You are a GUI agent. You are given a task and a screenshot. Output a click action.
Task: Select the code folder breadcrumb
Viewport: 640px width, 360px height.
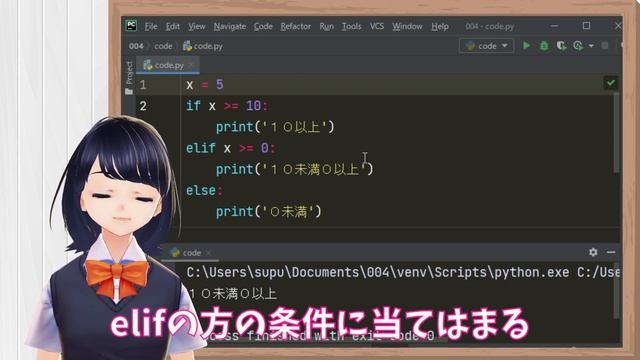(163, 46)
